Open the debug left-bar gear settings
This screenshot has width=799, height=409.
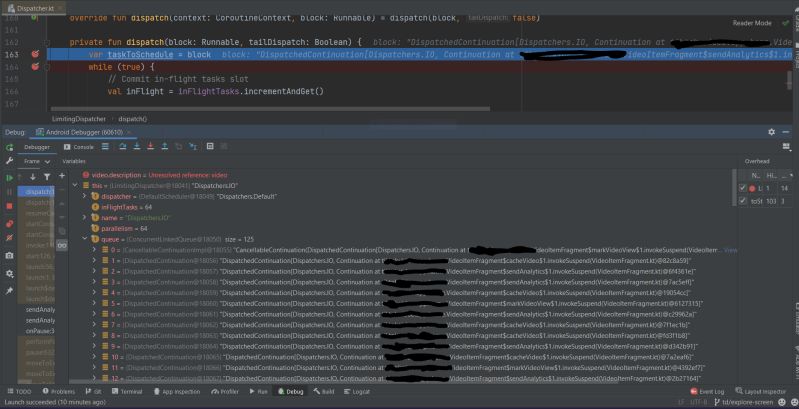point(9,274)
